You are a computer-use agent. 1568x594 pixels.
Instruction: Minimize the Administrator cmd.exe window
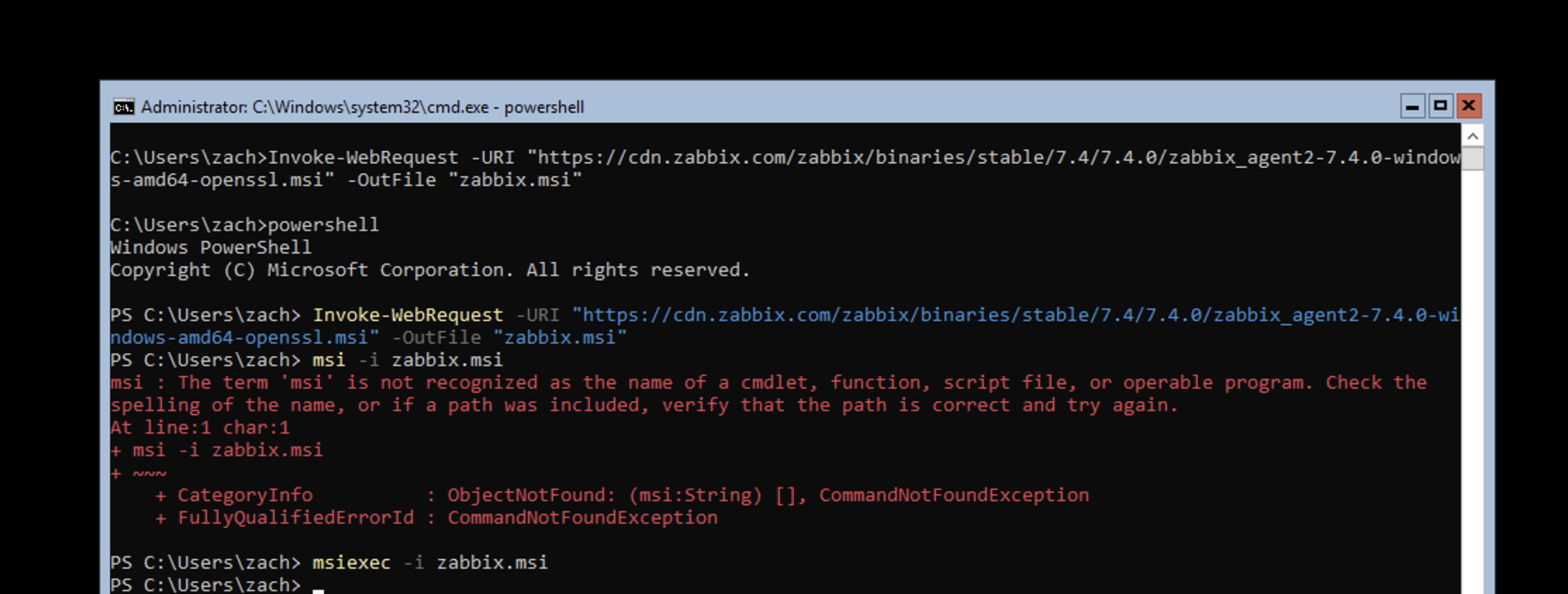1412,106
